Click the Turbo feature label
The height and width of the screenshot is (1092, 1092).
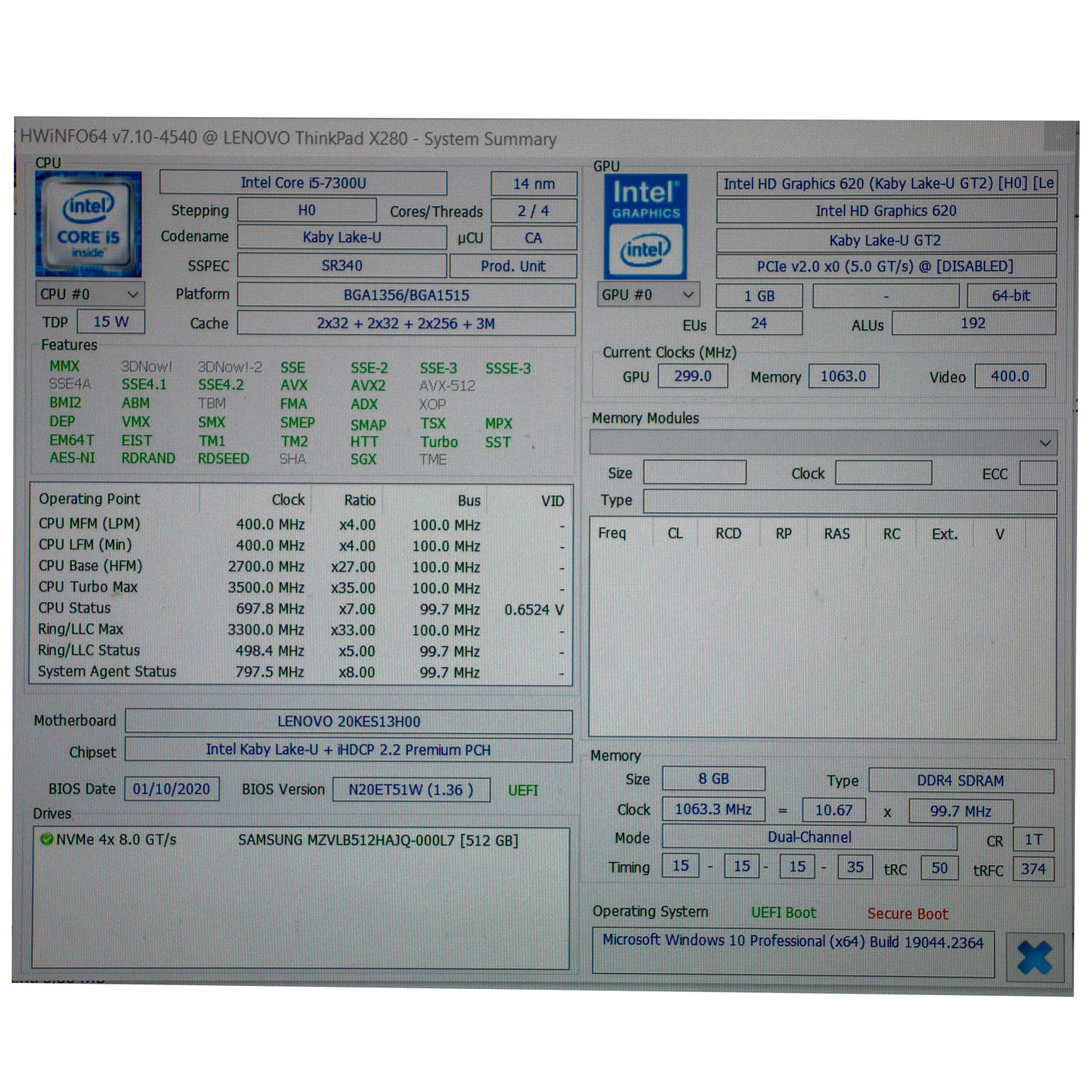pos(439,441)
